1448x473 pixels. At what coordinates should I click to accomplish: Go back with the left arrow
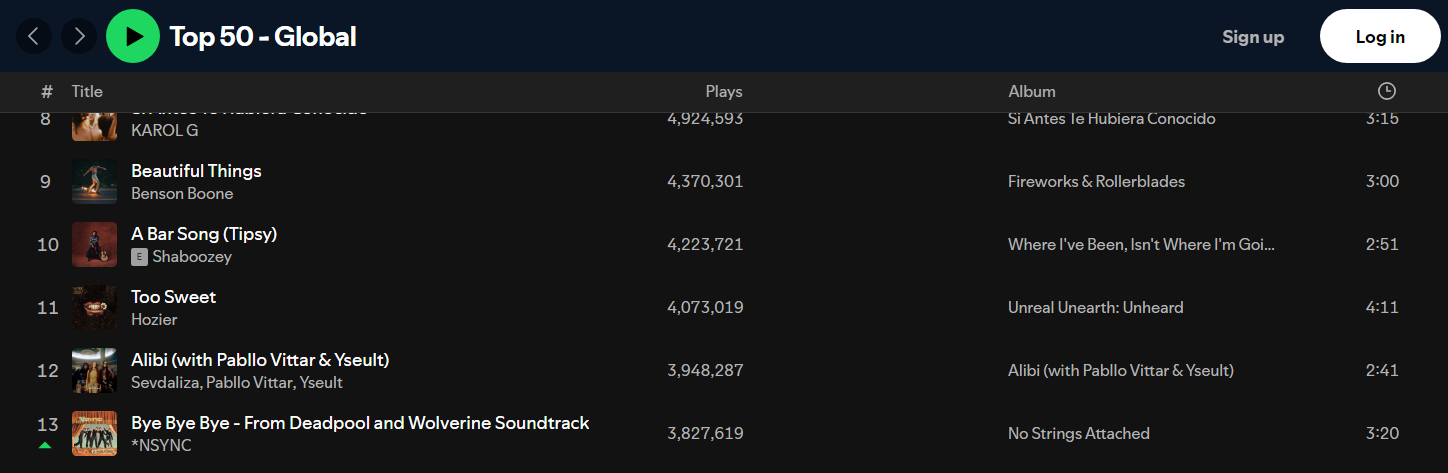33,37
